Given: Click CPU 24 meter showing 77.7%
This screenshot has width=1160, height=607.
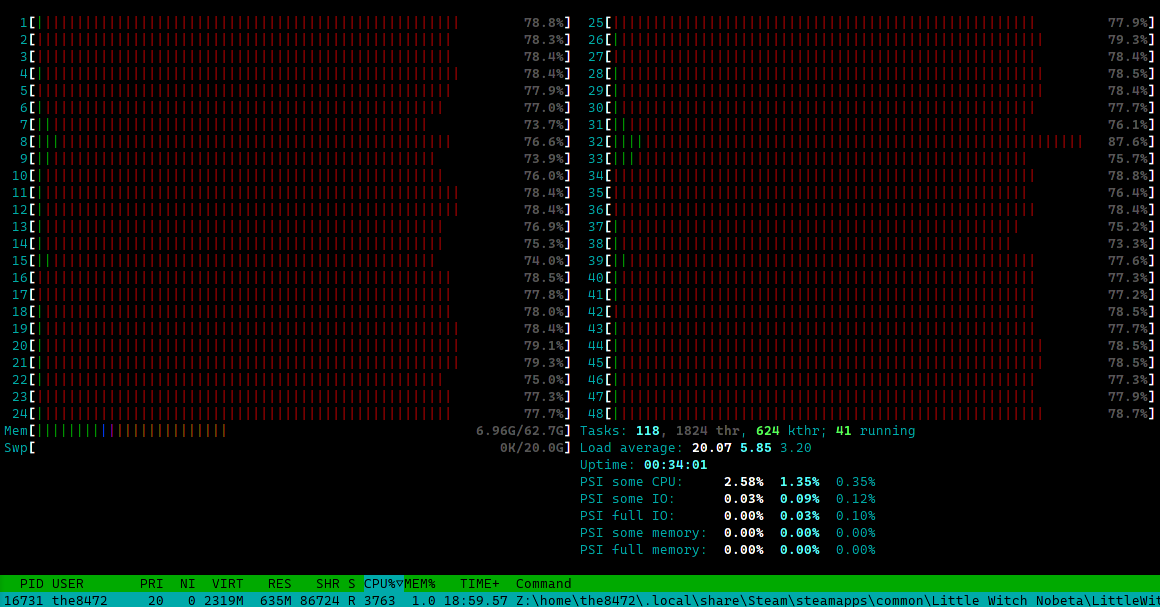Looking at the screenshot, I should 291,414.
